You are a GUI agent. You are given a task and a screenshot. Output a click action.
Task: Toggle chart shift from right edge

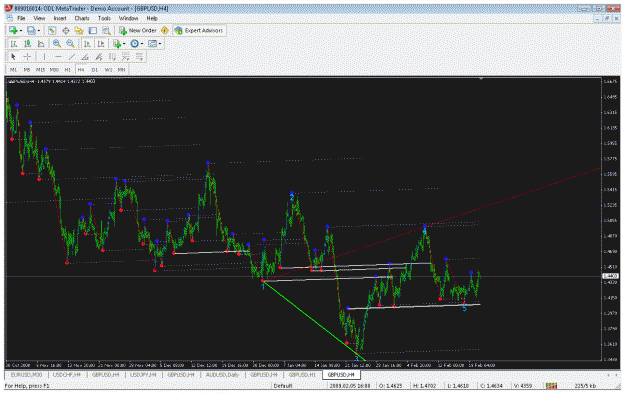point(100,43)
